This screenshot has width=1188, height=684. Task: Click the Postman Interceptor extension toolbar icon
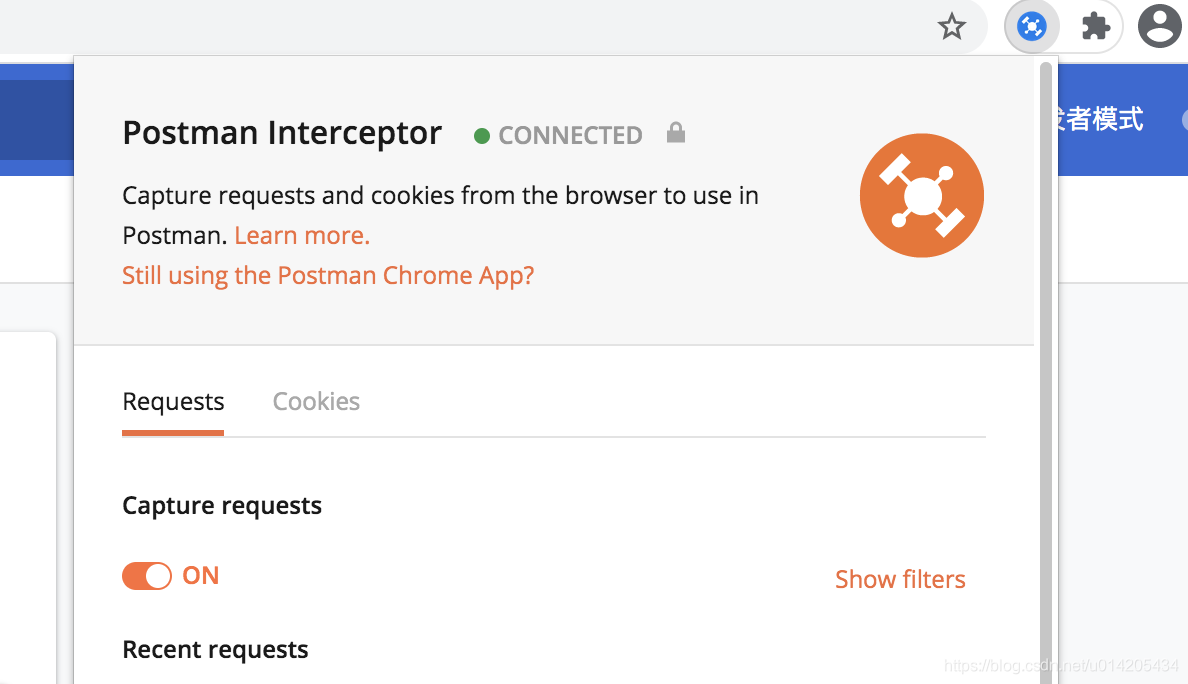(1031, 27)
